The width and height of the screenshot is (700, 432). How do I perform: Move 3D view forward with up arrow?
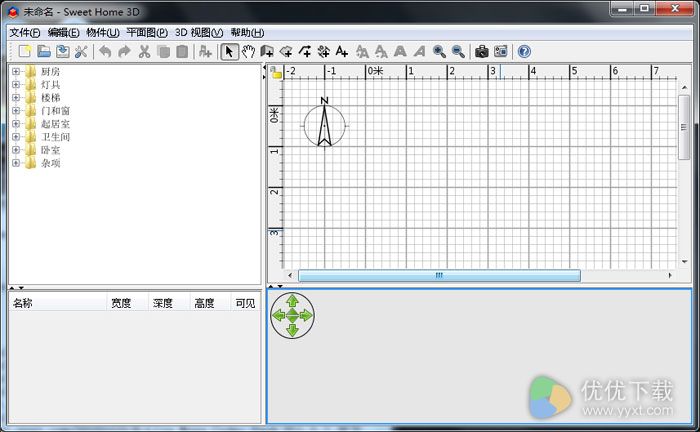pos(292,300)
